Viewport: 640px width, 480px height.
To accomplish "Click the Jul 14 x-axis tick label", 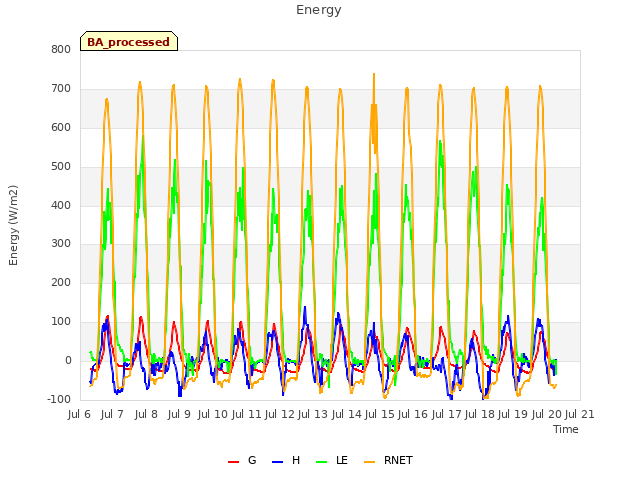I will coord(347,414).
